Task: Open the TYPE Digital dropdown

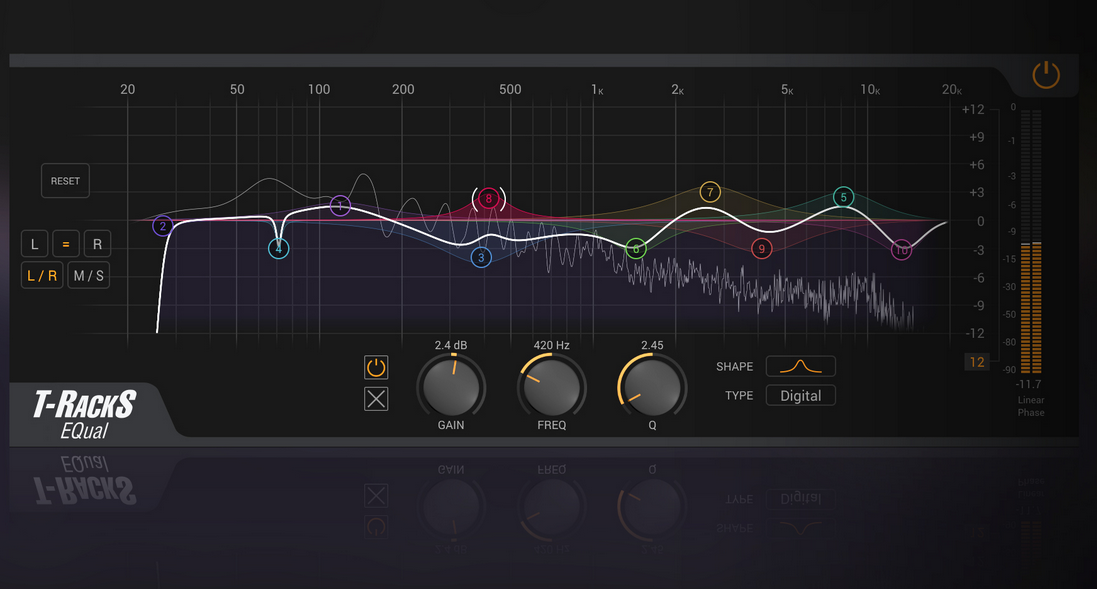Action: [x=800, y=395]
